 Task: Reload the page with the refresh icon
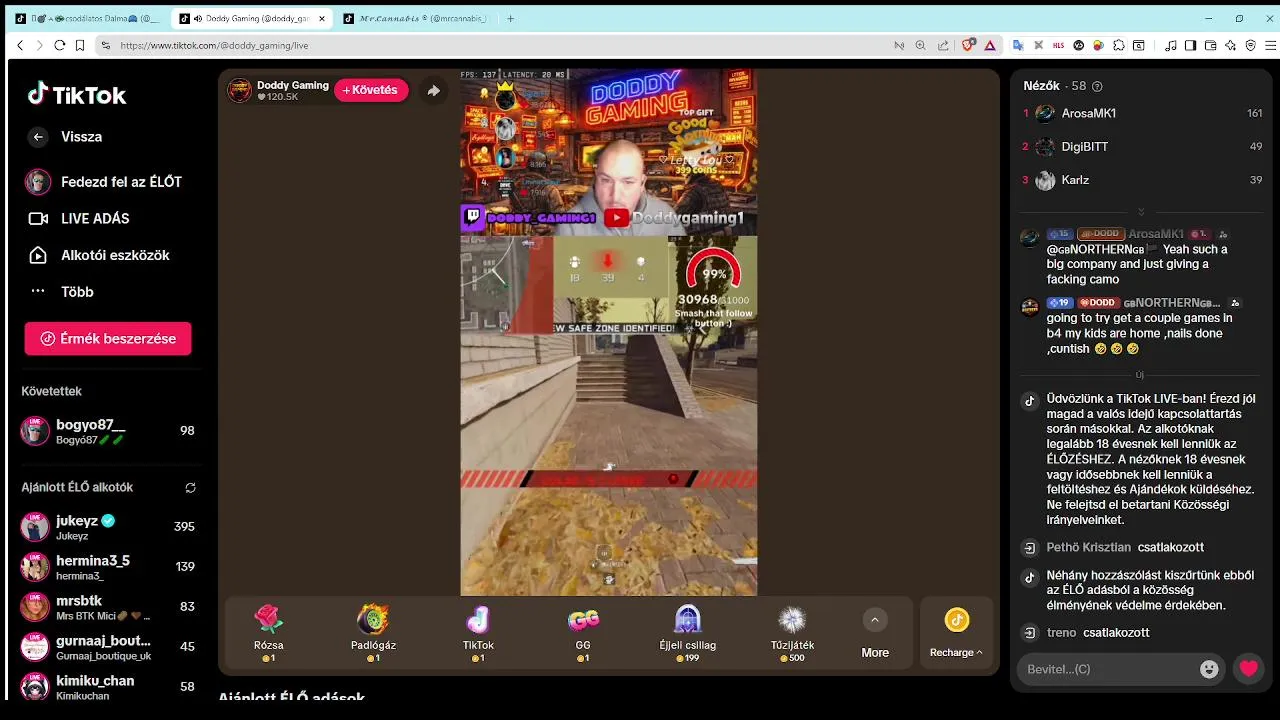(60, 45)
